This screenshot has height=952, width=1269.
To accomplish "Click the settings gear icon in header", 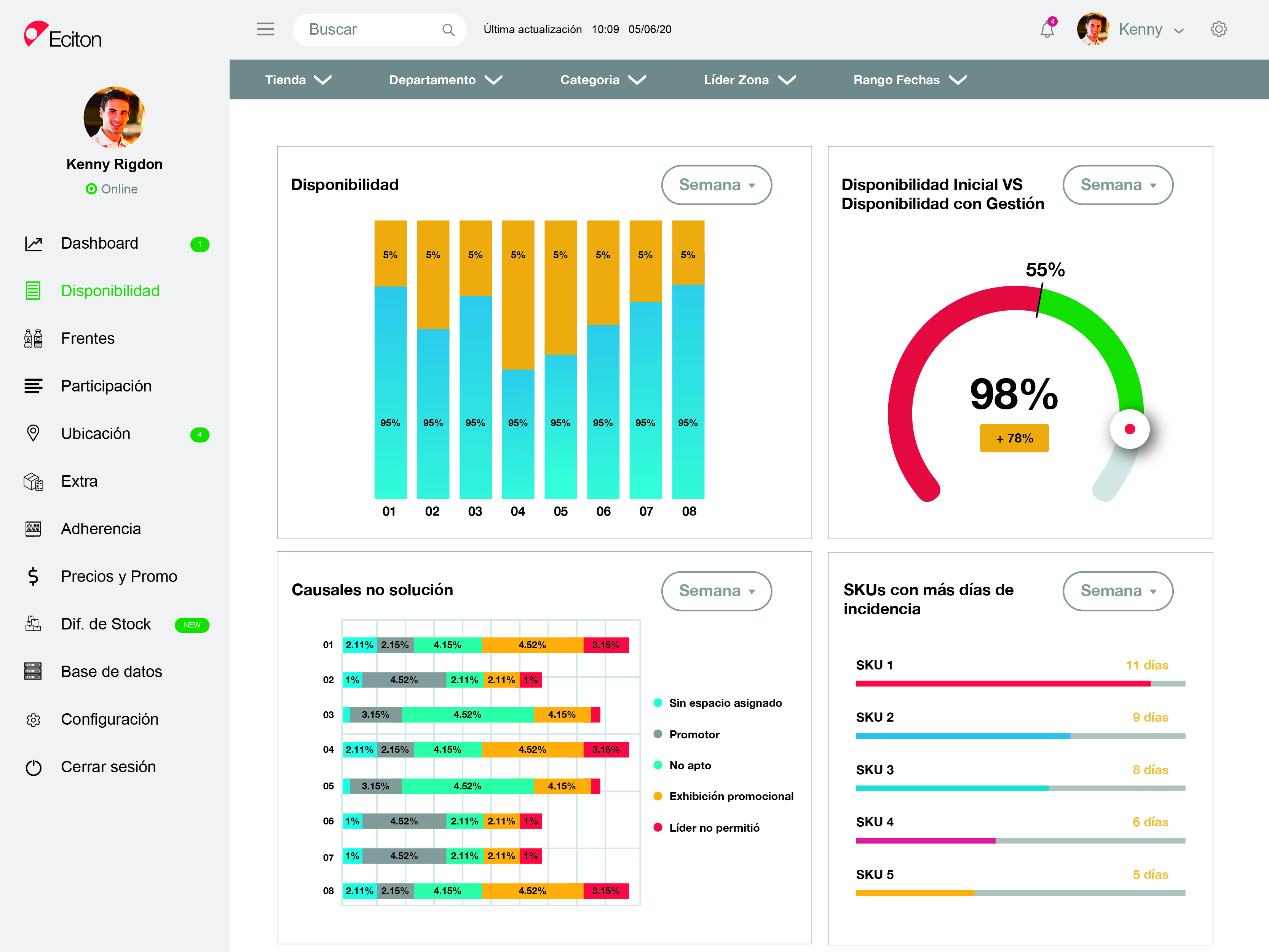I will (1218, 29).
